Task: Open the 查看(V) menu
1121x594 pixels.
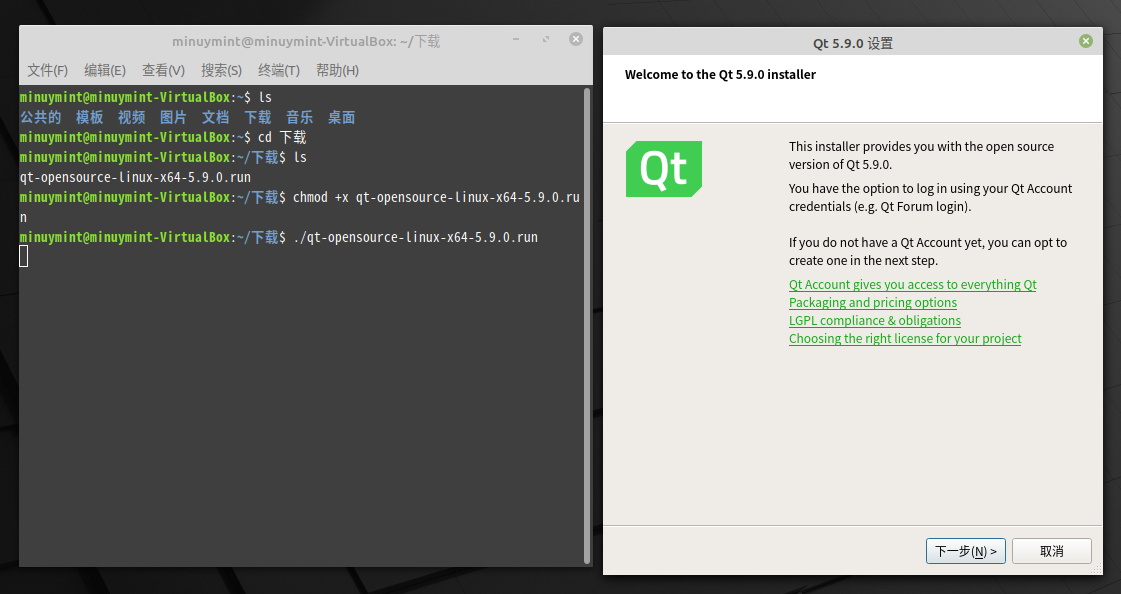Action: 163,70
